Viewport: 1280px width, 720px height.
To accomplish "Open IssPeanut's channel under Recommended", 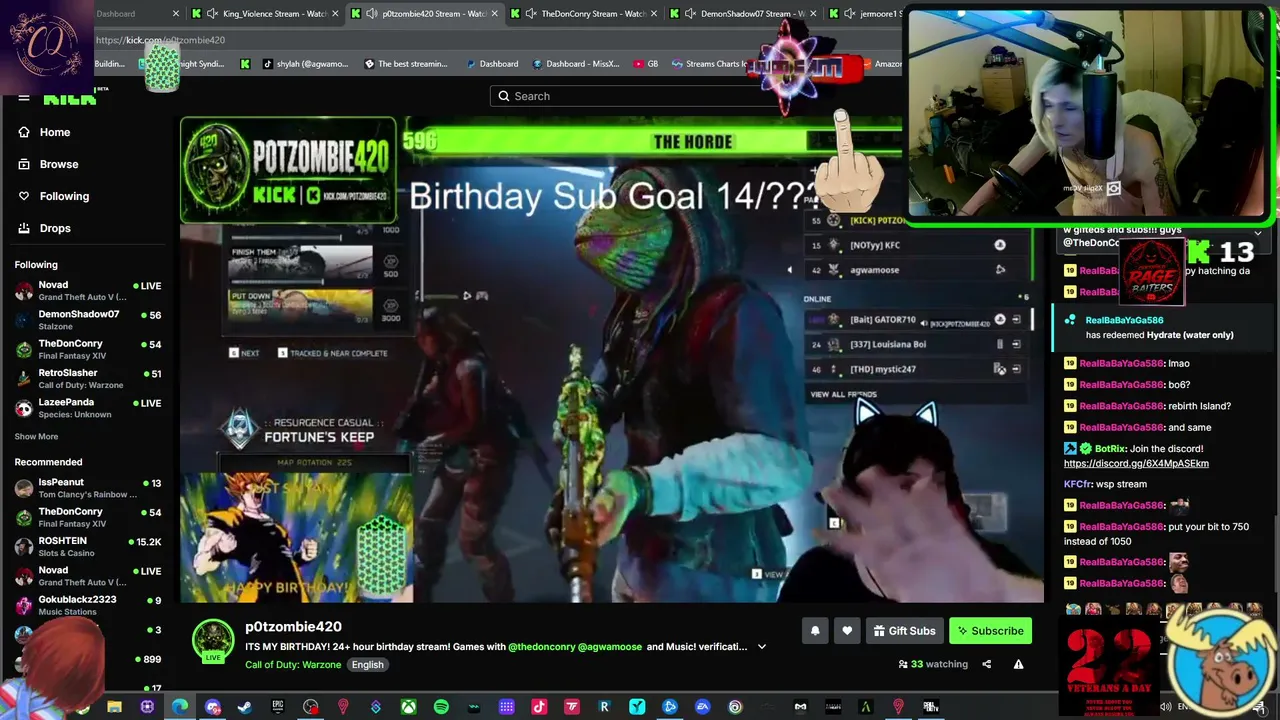I will pyautogui.click(x=88, y=488).
